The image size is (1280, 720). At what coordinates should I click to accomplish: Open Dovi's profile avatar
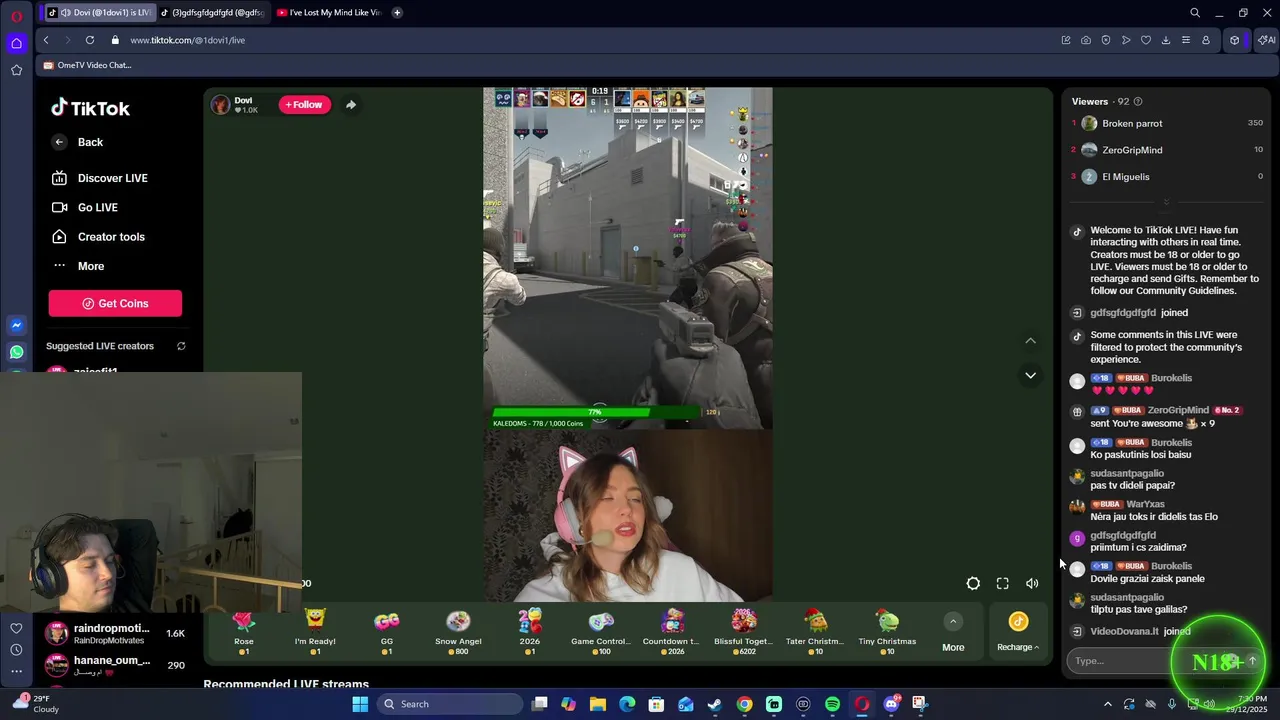[x=221, y=105]
